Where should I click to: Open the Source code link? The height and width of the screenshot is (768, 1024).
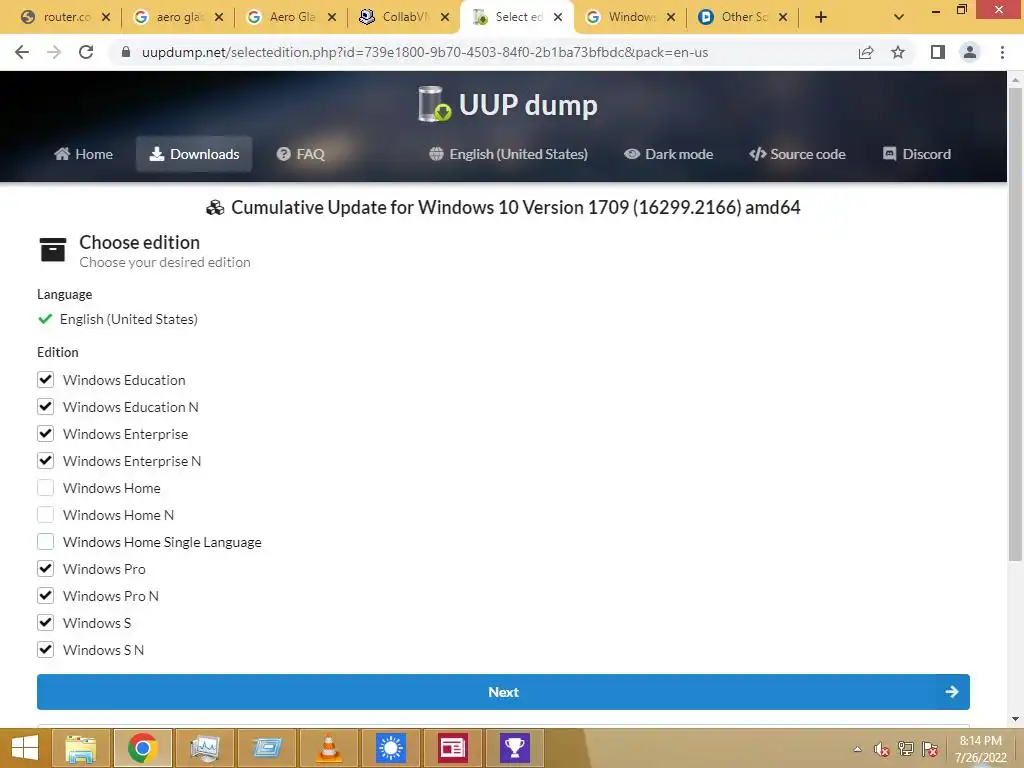(x=797, y=154)
